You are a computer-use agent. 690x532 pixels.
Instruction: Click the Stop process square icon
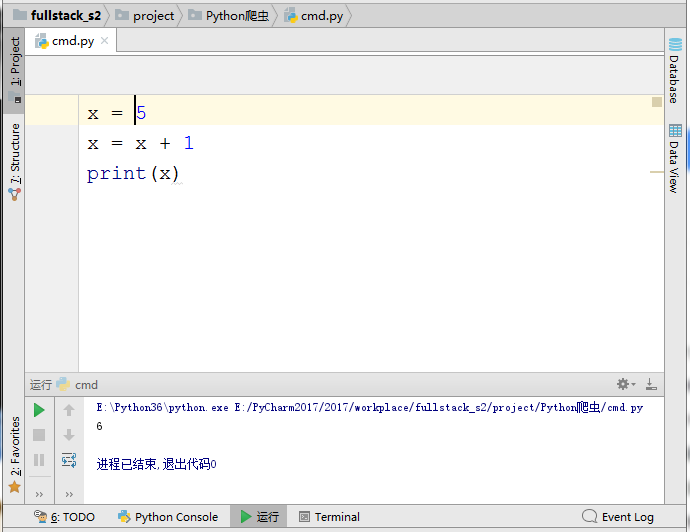tap(39, 435)
